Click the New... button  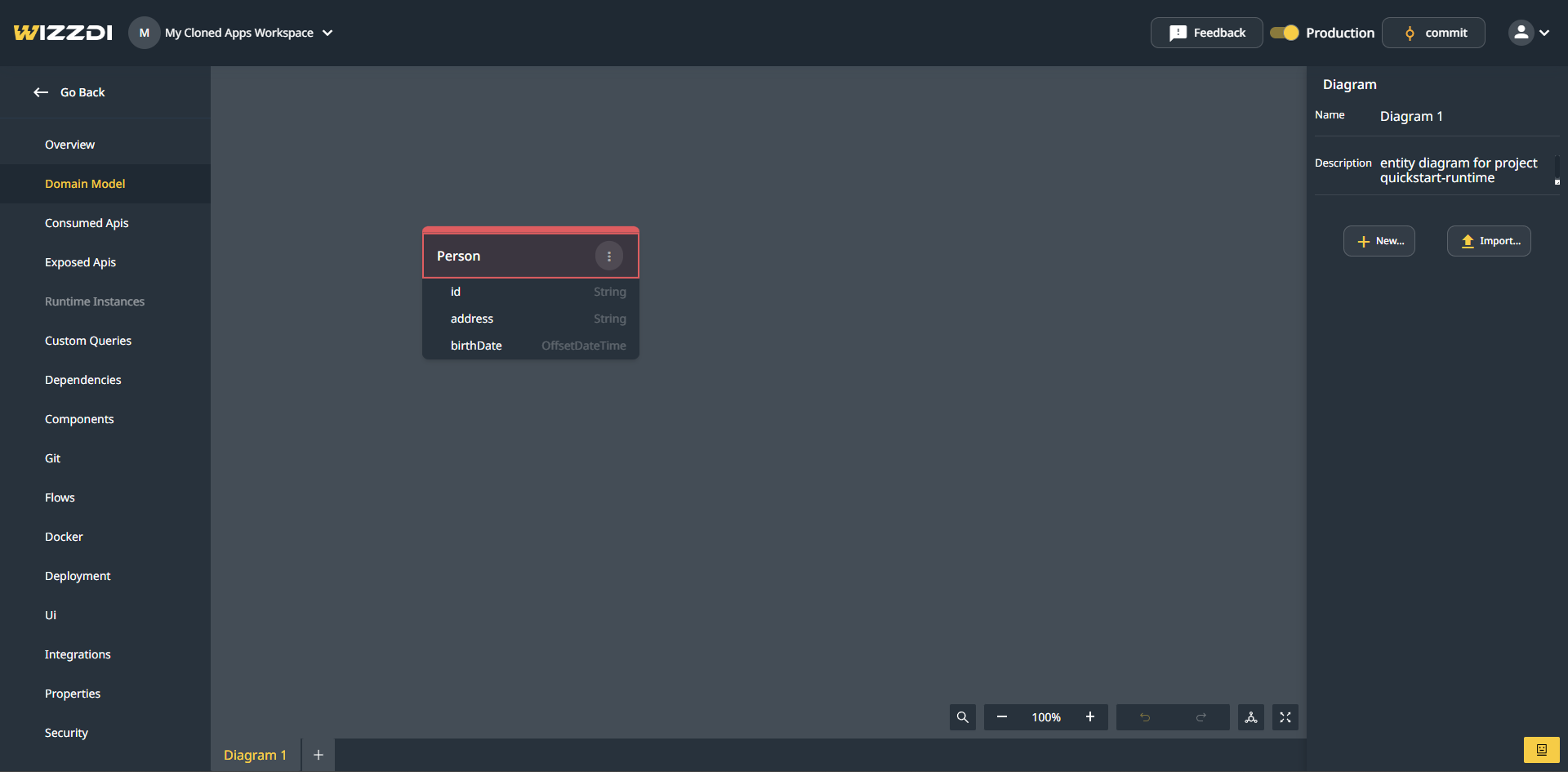point(1379,241)
